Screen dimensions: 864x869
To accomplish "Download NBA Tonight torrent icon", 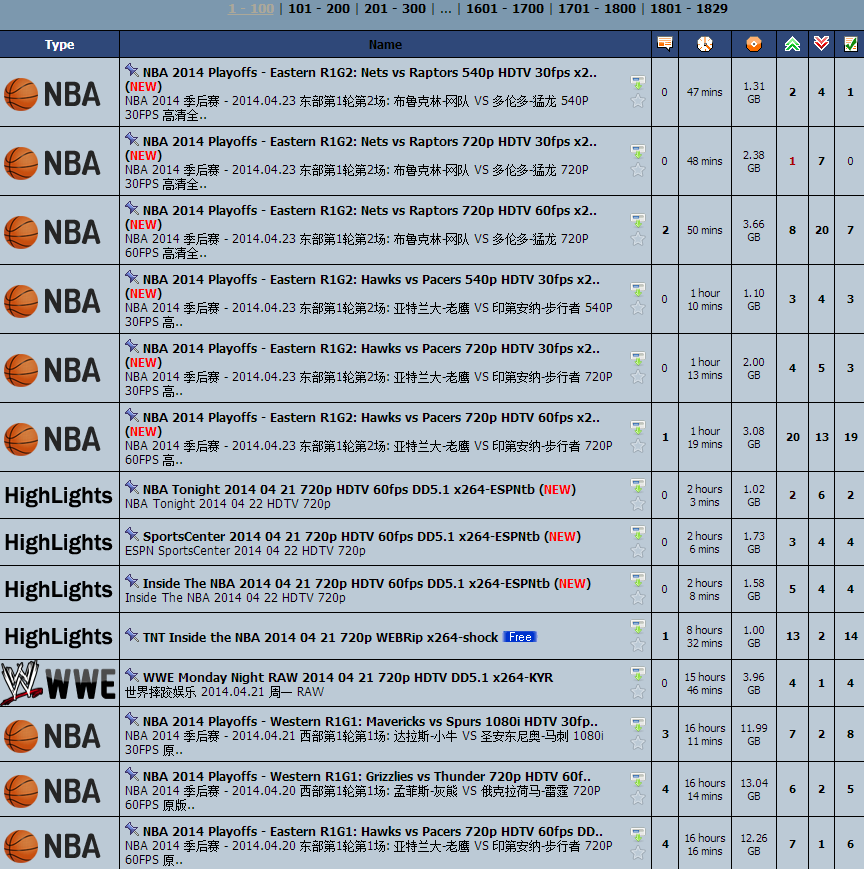I will (x=638, y=485).
